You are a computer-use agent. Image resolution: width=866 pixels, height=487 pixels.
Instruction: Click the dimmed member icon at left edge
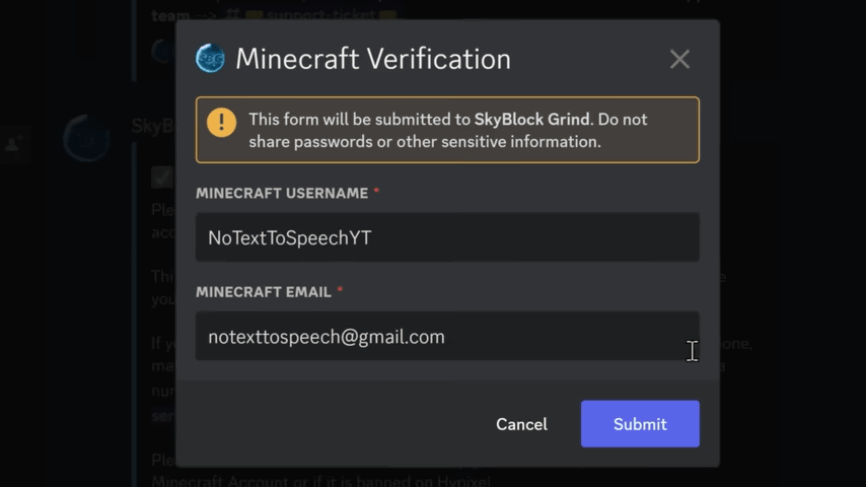pyautogui.click(x=12, y=145)
